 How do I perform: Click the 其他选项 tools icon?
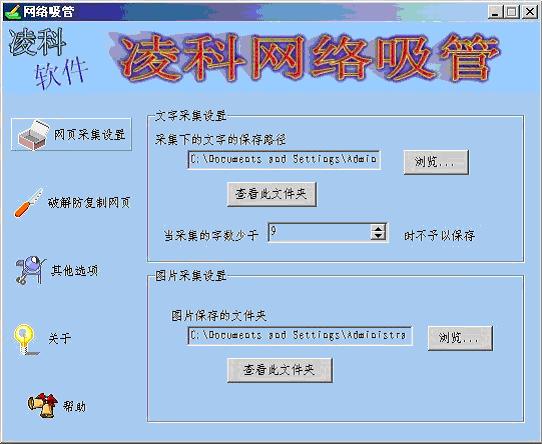[x=30, y=270]
